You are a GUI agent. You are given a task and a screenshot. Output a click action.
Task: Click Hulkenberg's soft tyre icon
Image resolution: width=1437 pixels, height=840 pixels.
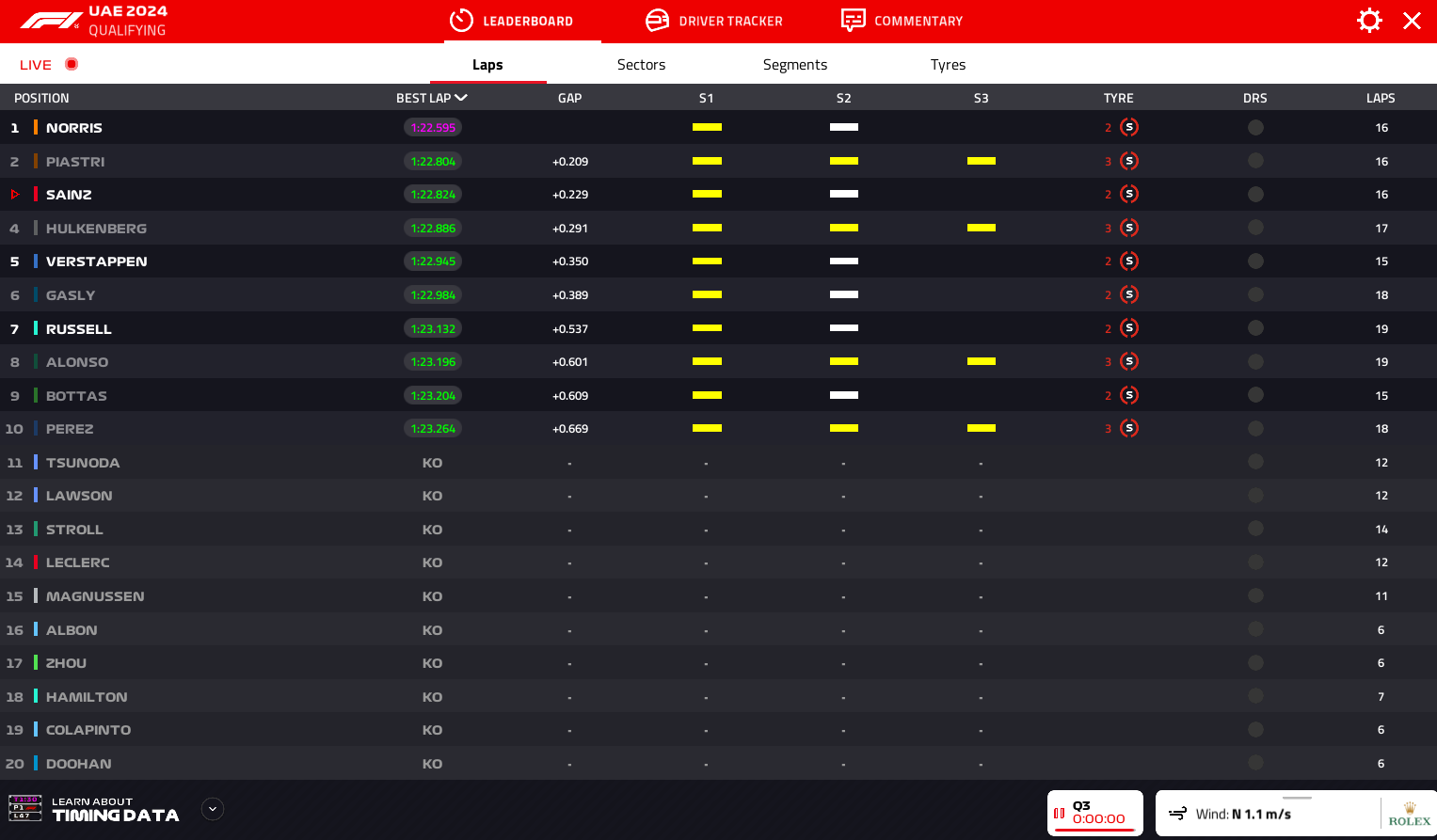(1129, 228)
